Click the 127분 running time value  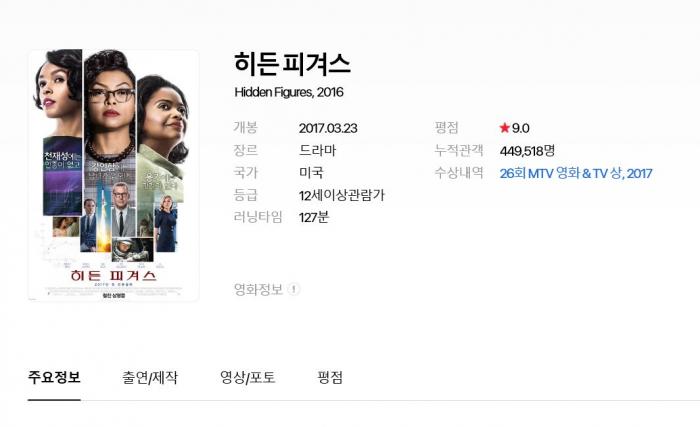click(x=314, y=218)
